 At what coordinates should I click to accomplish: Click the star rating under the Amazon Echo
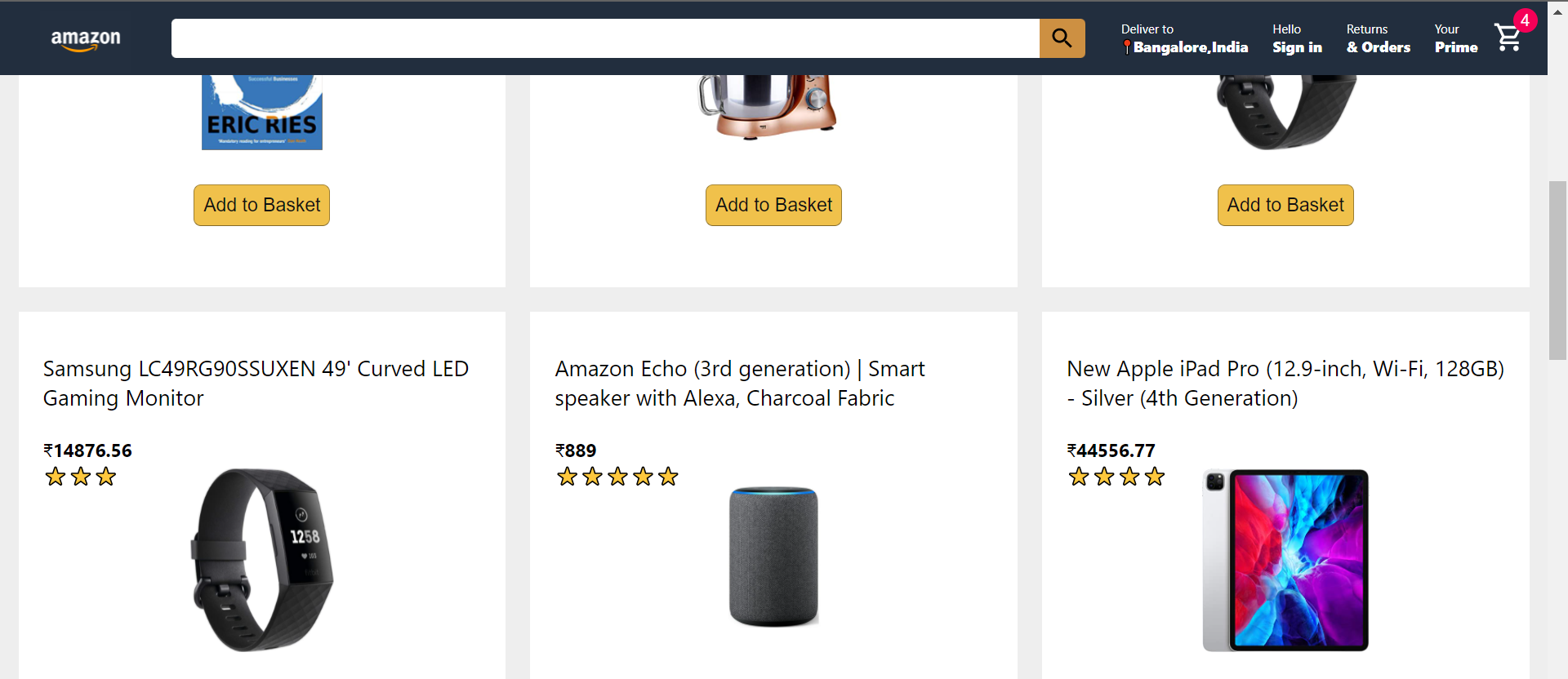(x=617, y=477)
